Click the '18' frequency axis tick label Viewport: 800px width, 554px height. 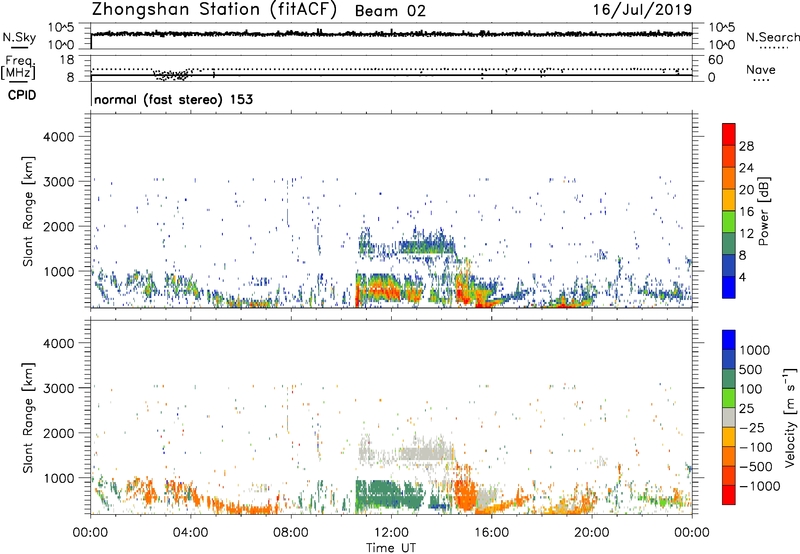(x=67, y=60)
